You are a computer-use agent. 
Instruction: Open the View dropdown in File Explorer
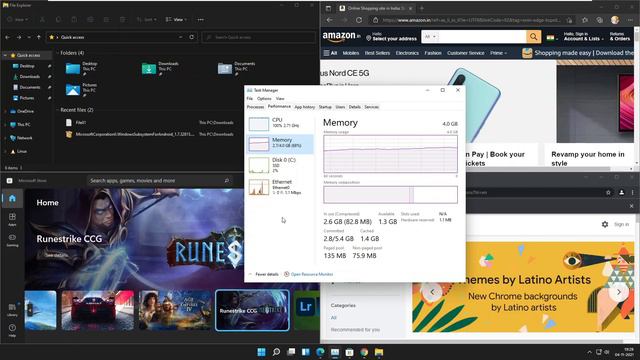tap(177, 20)
